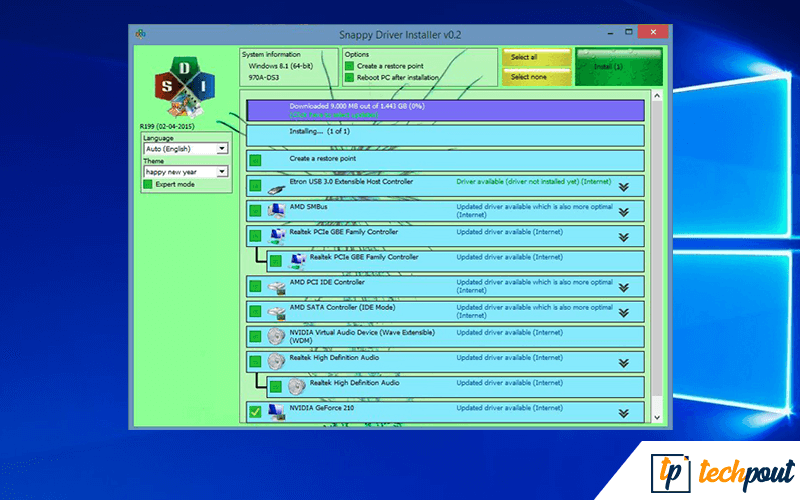Click the purple download progress bar
The height and width of the screenshot is (500, 800).
pos(444,110)
